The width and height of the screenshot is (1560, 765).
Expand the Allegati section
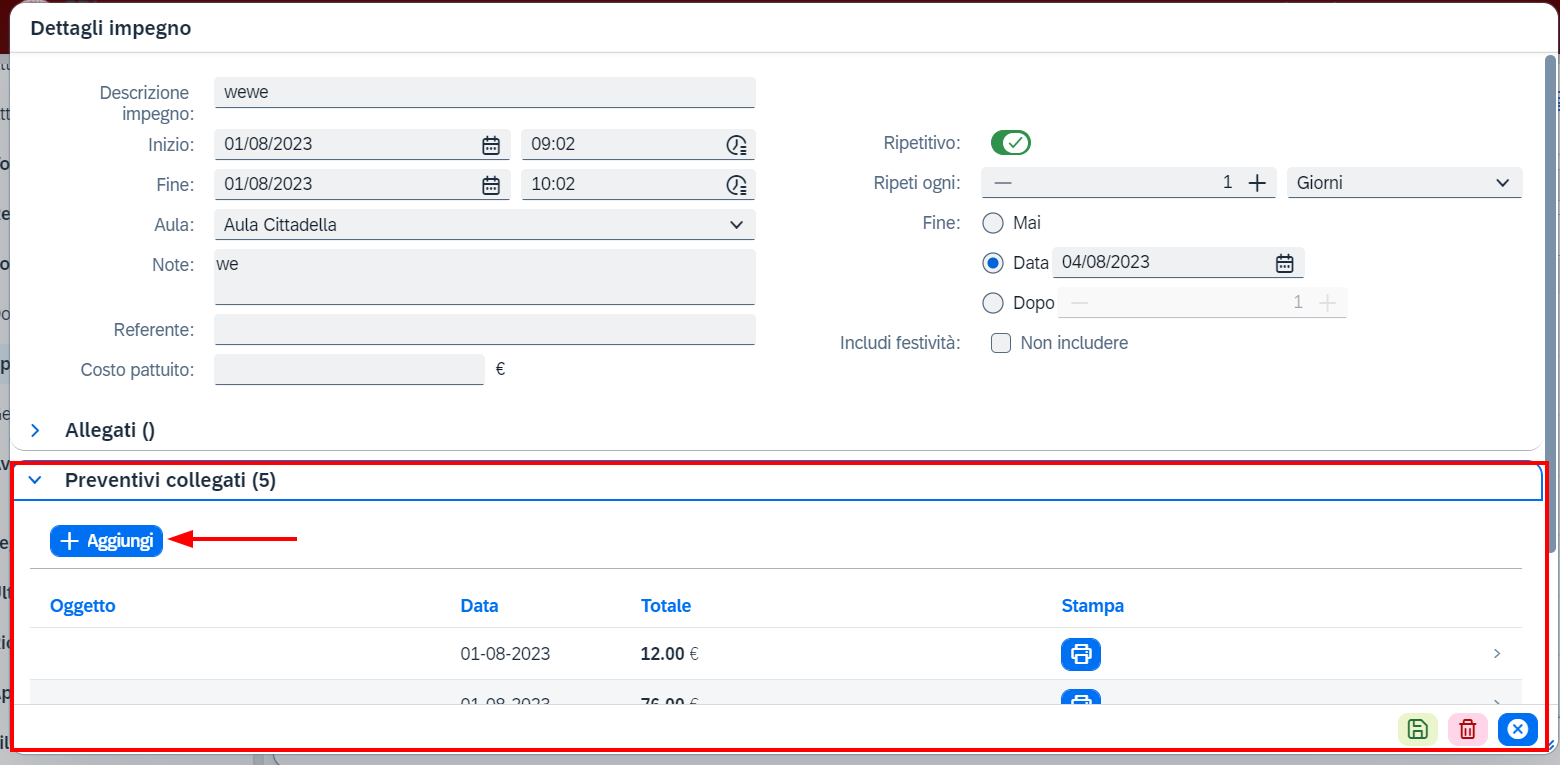(36, 431)
